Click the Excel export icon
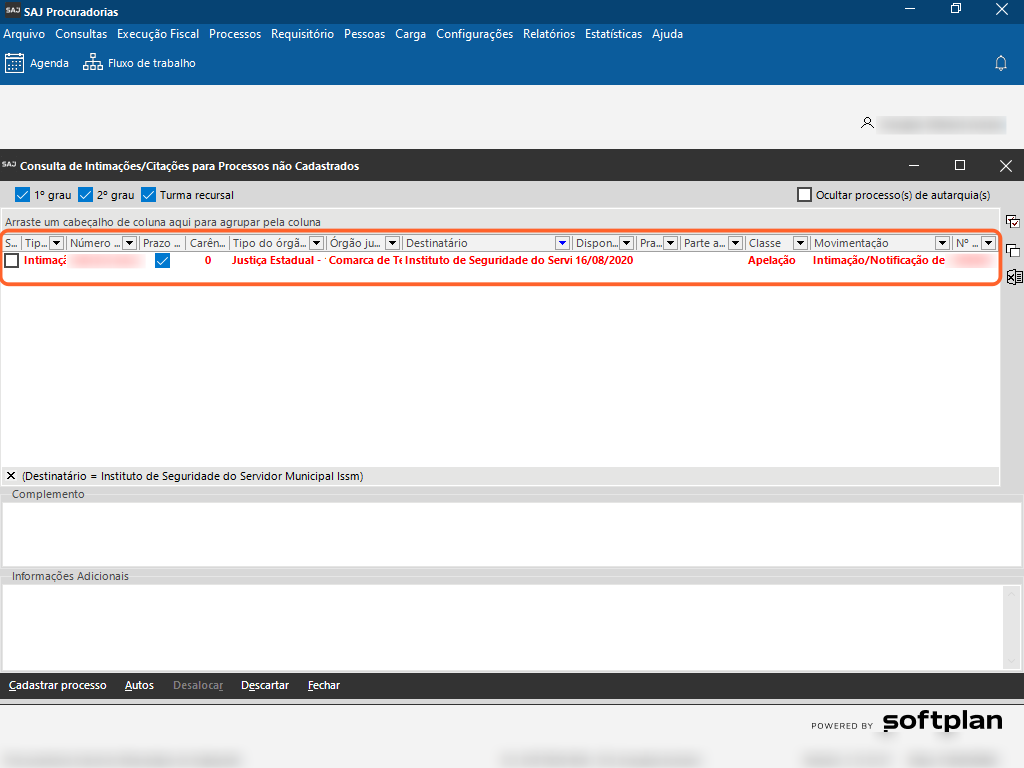This screenshot has height=768, width=1024. [1013, 277]
